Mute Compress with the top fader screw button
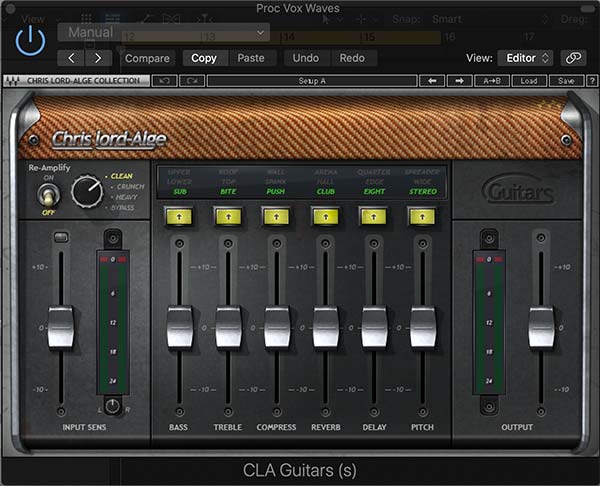Image resolution: width=600 pixels, height=486 pixels. click(x=277, y=243)
